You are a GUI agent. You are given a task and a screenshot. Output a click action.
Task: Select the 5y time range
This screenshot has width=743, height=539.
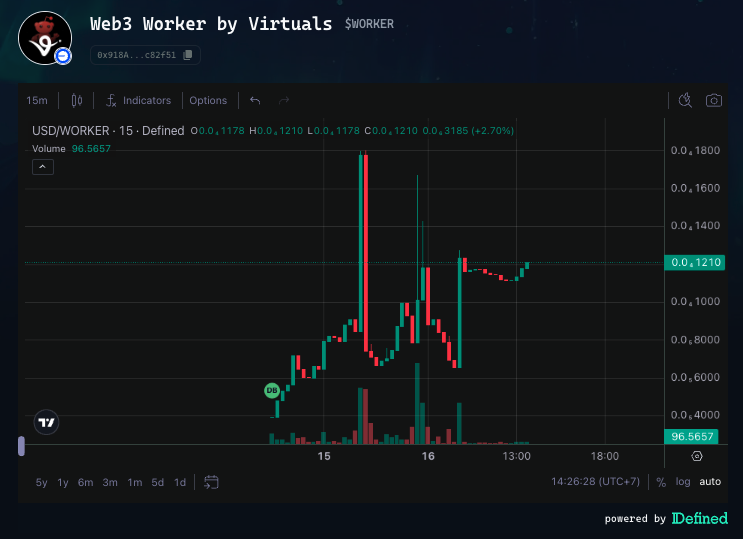(41, 483)
